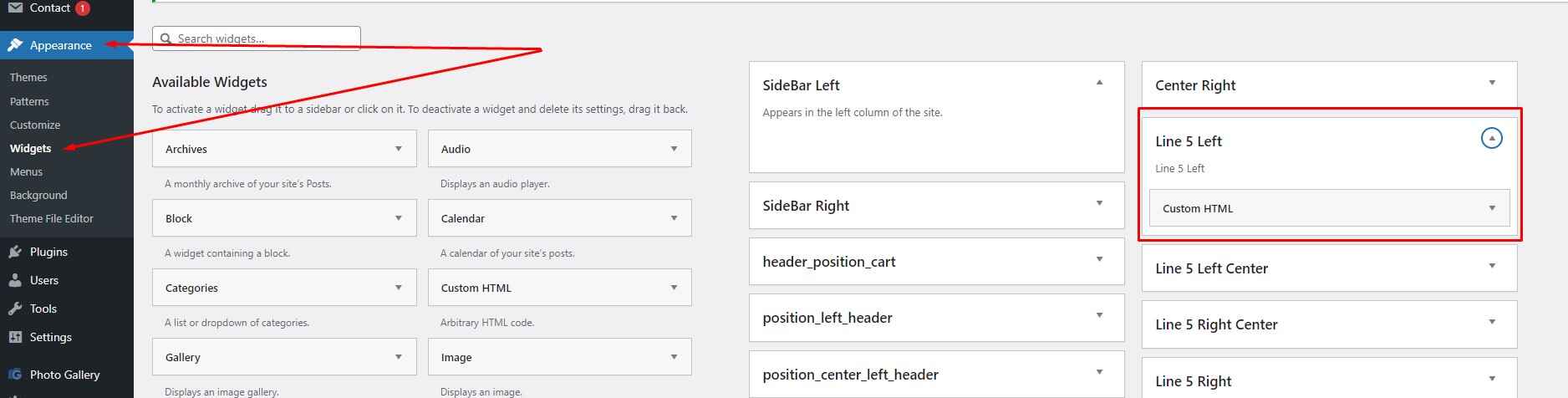The width and height of the screenshot is (1568, 398).
Task: Collapse the Line 5 Left widget area
Action: [1491, 138]
